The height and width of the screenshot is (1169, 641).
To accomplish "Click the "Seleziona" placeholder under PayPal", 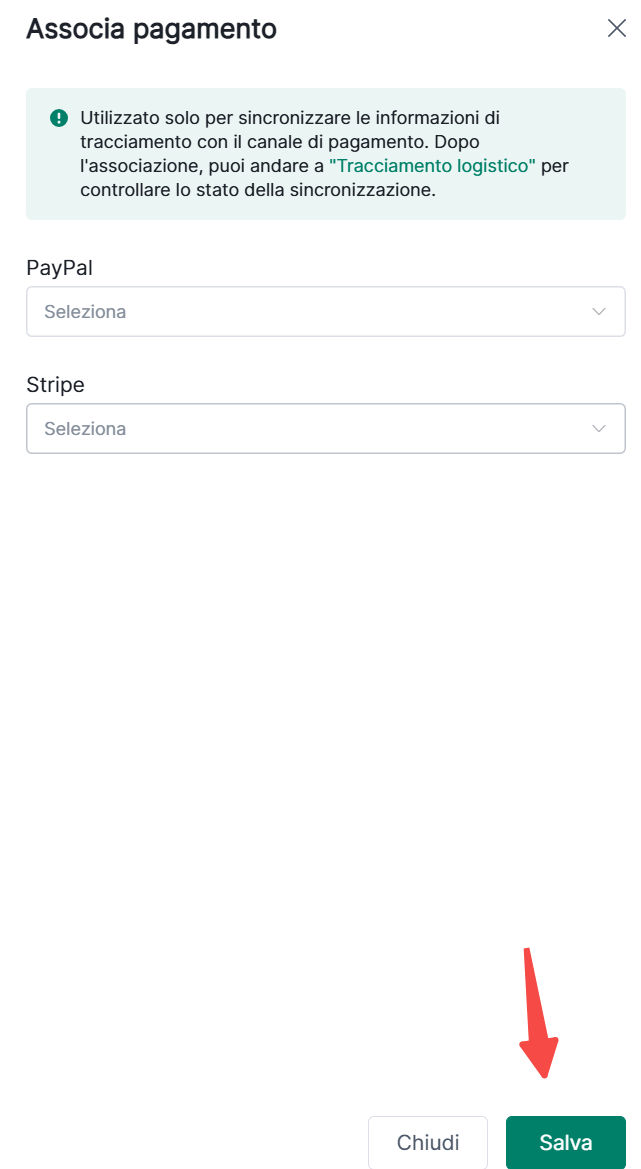I will (x=85, y=312).
